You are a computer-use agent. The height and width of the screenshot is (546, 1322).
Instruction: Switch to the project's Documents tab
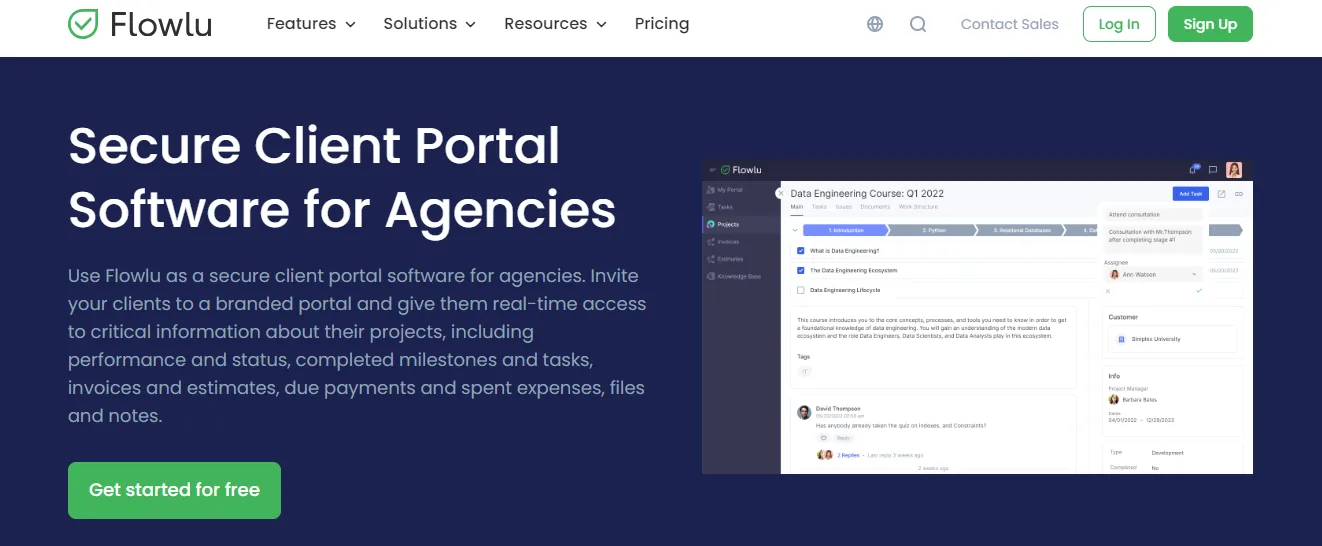coord(875,207)
